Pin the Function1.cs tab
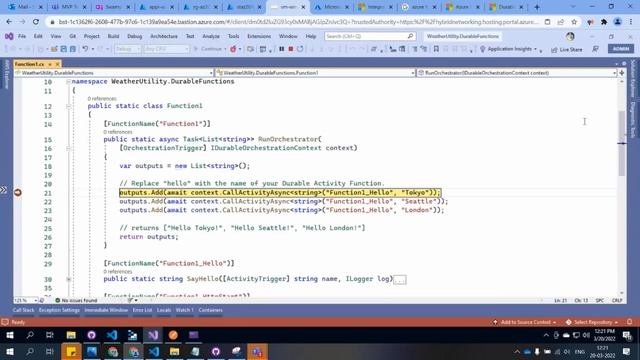This screenshot has width=640, height=360. [x=50, y=64]
